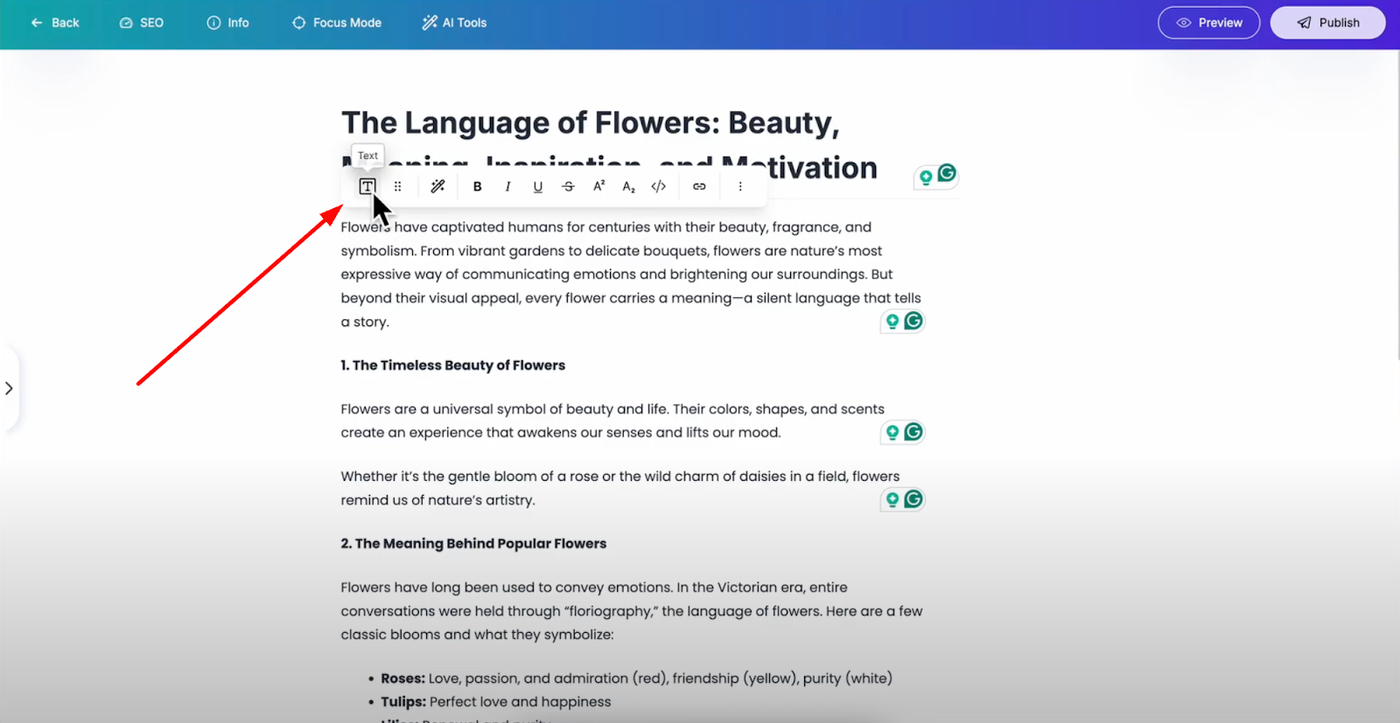Apply superscript formatting
The height and width of the screenshot is (723, 1400).
[599, 187]
